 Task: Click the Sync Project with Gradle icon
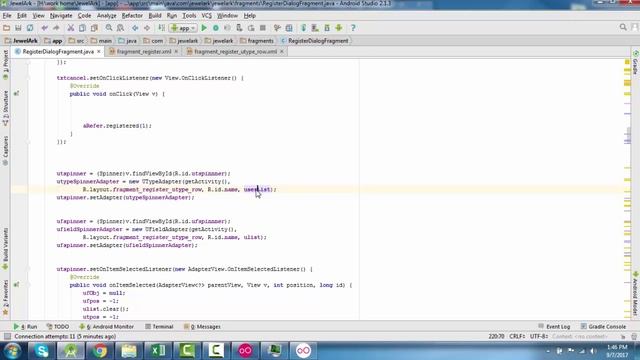[303, 28]
